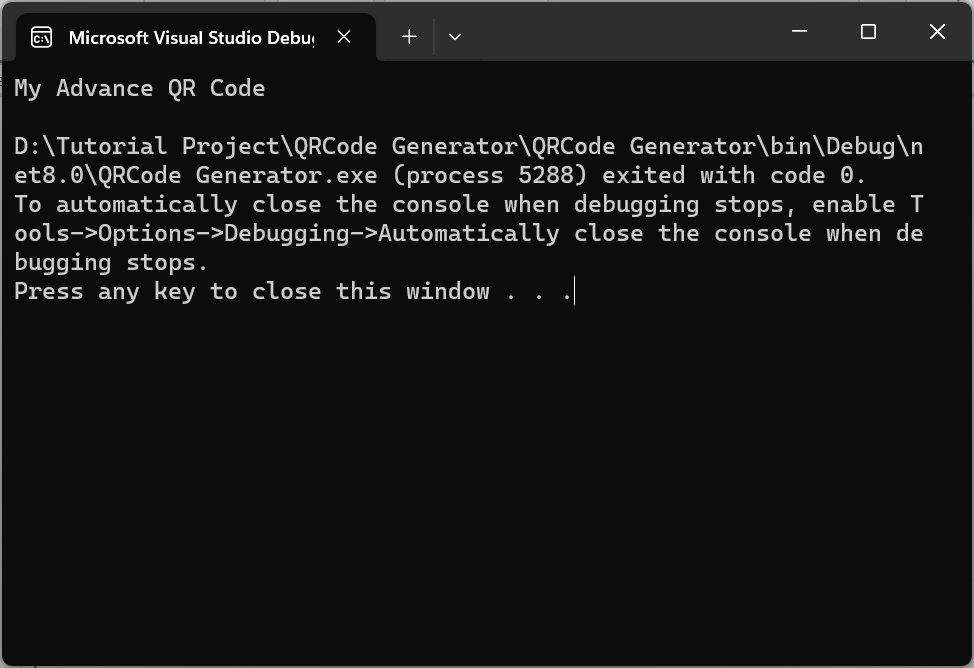
Task: Open a new tab with plus icon
Action: tap(409, 37)
